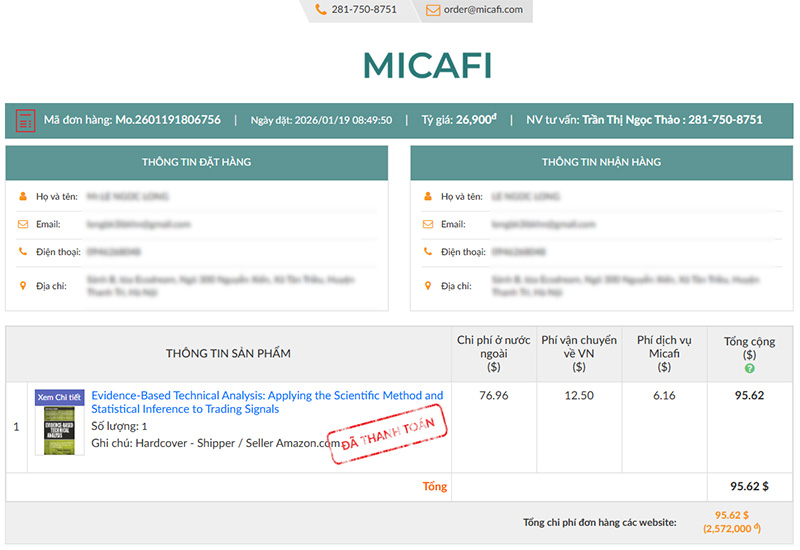Click the Email label in Thông tin nhận hàng

tap(453, 224)
